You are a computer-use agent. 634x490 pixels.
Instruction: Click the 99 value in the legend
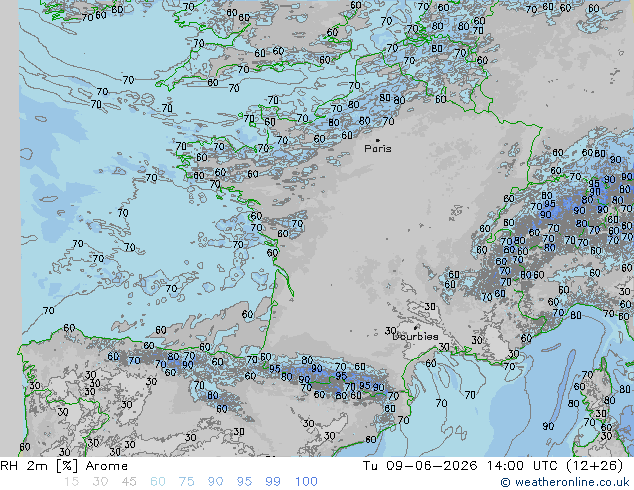(273, 482)
